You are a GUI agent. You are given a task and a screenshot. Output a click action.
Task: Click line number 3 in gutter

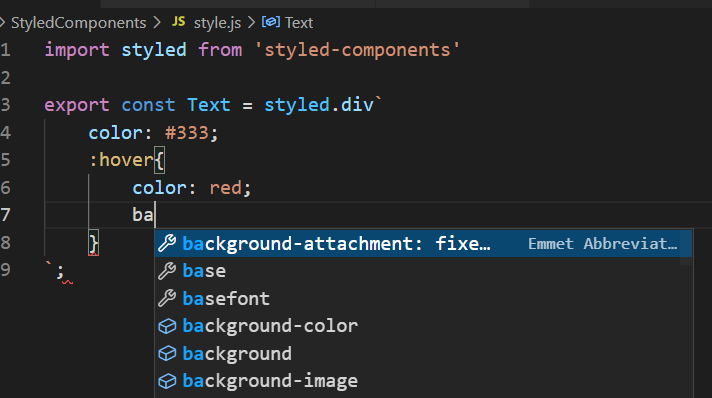click(5, 105)
